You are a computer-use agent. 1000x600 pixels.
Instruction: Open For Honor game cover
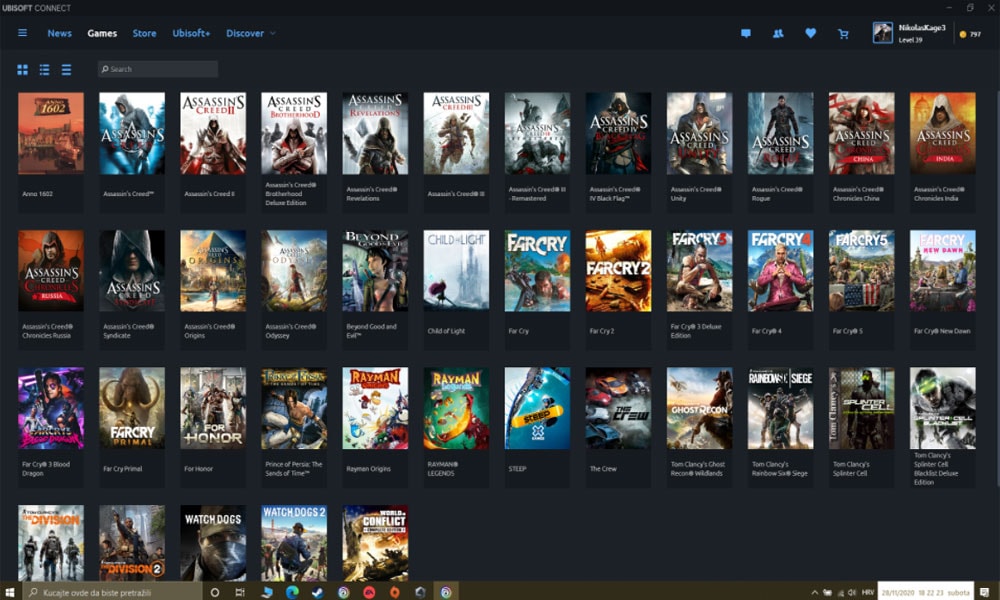(x=213, y=408)
